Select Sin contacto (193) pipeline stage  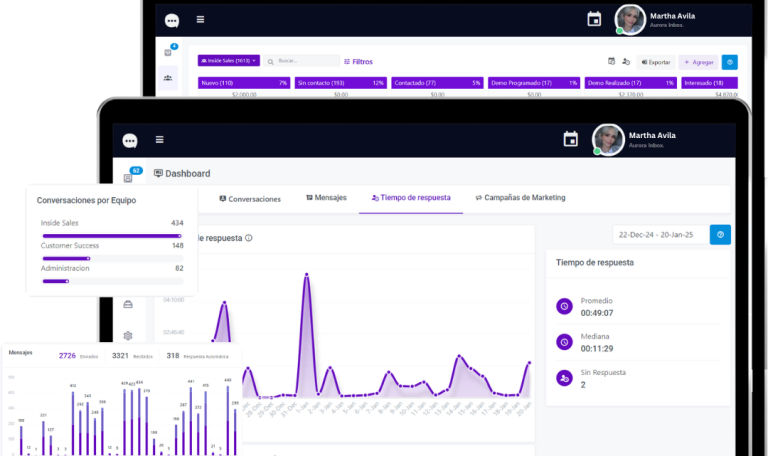(340, 83)
